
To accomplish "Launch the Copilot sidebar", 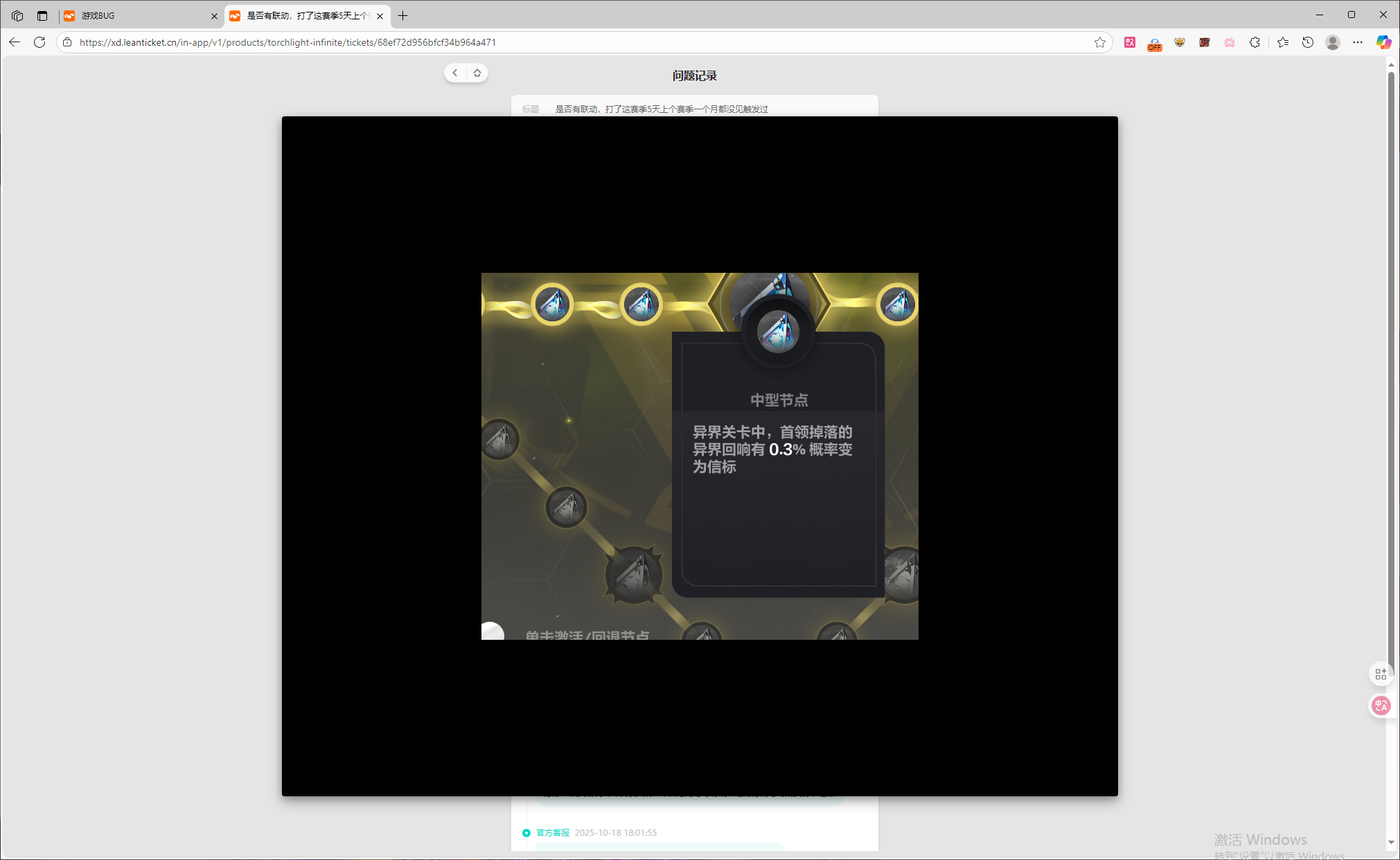I will [1383, 42].
